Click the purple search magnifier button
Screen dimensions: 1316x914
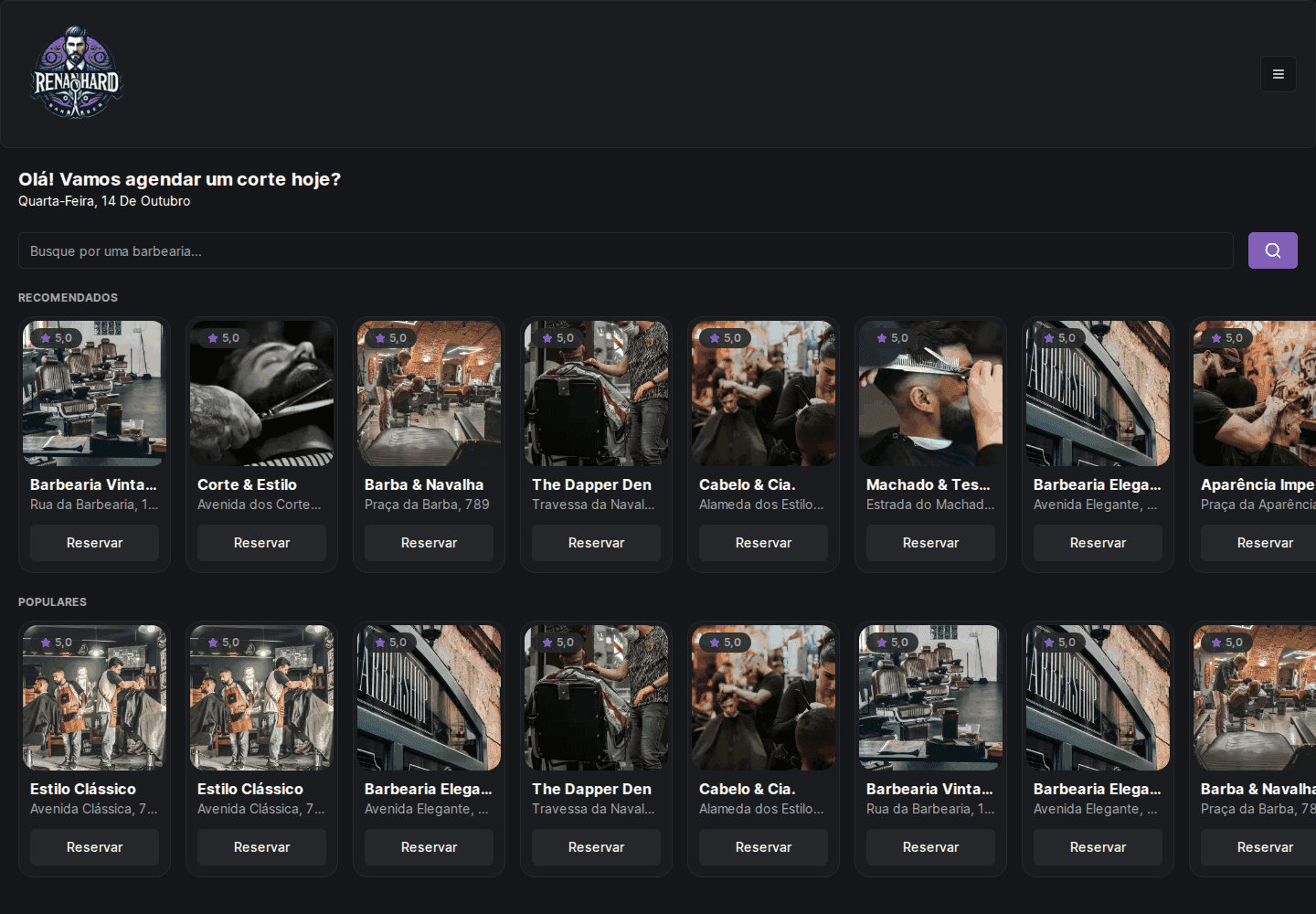(1273, 250)
